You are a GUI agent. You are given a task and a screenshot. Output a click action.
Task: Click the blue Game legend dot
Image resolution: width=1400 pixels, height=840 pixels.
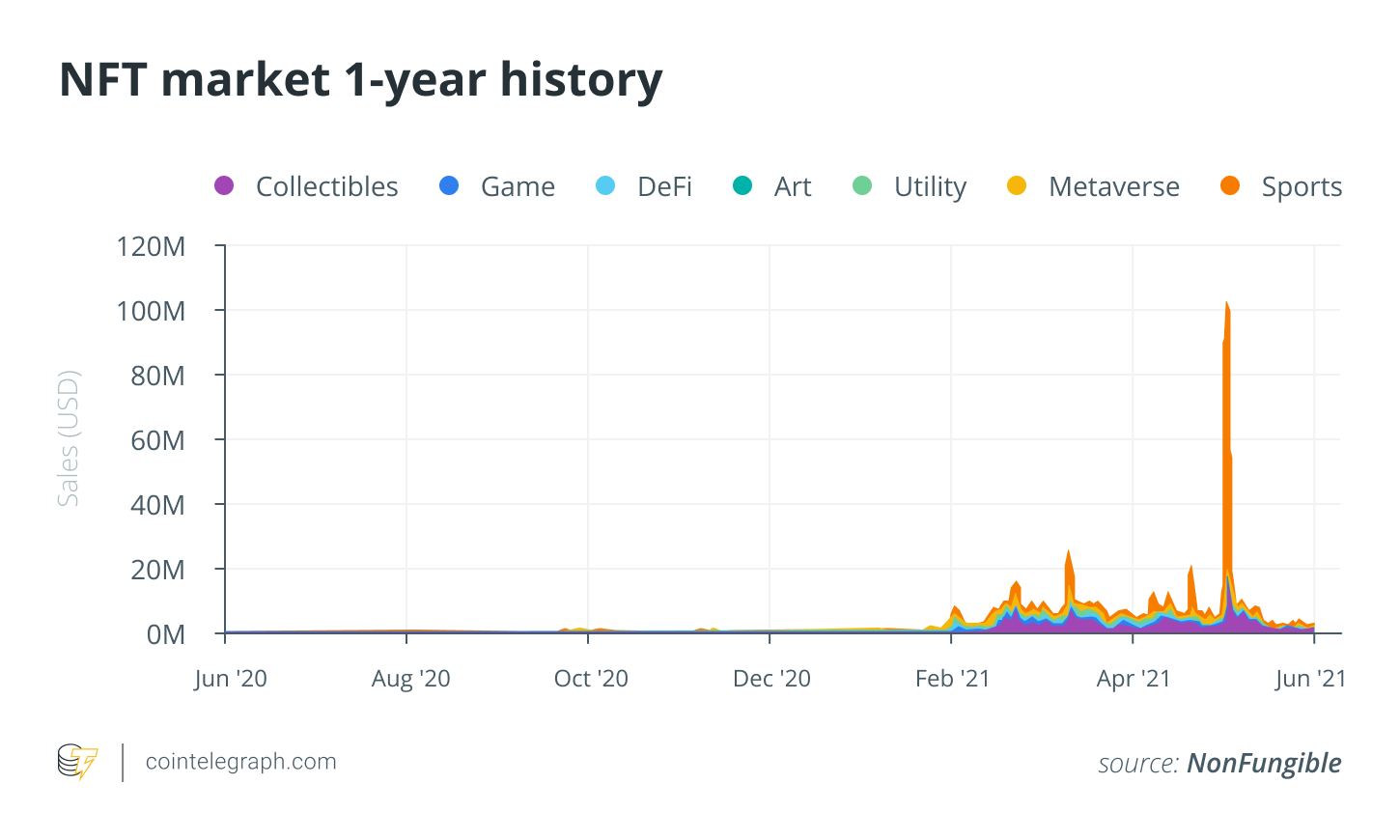pyautogui.click(x=449, y=185)
